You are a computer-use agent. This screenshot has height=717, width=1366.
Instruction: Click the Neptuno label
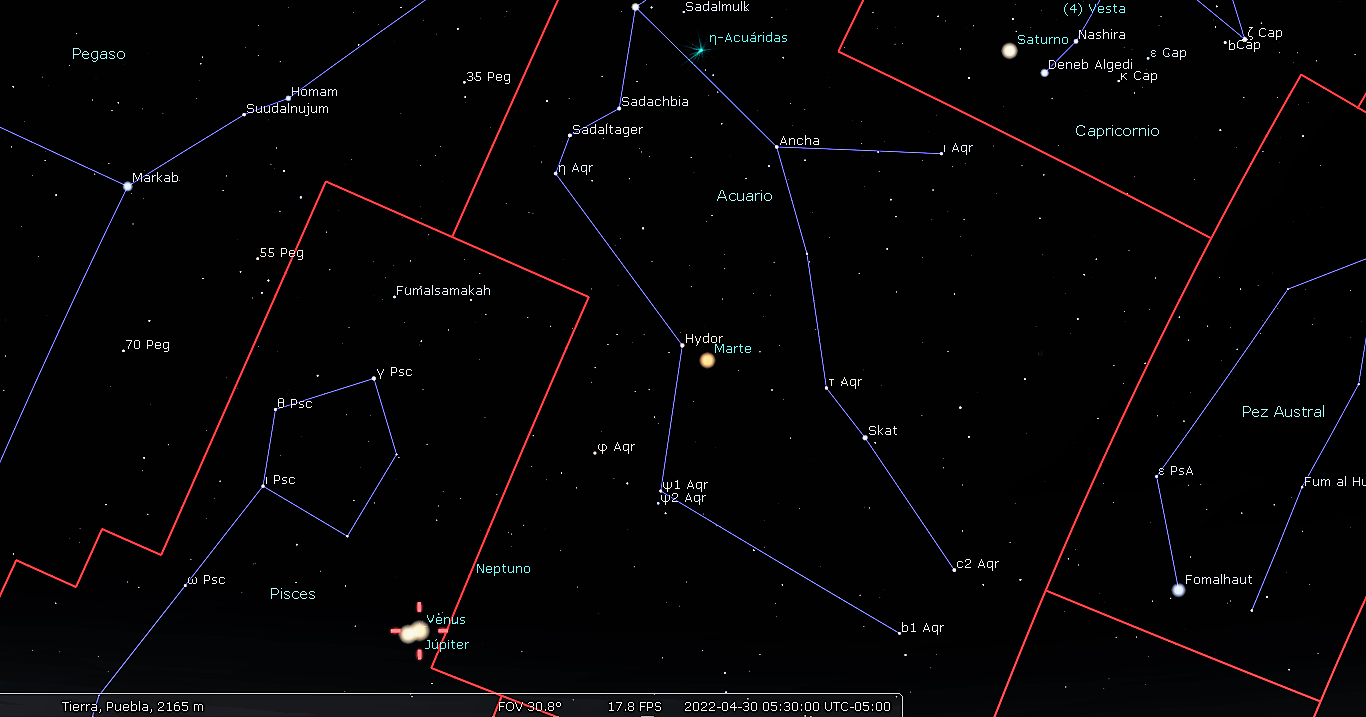pyautogui.click(x=503, y=569)
